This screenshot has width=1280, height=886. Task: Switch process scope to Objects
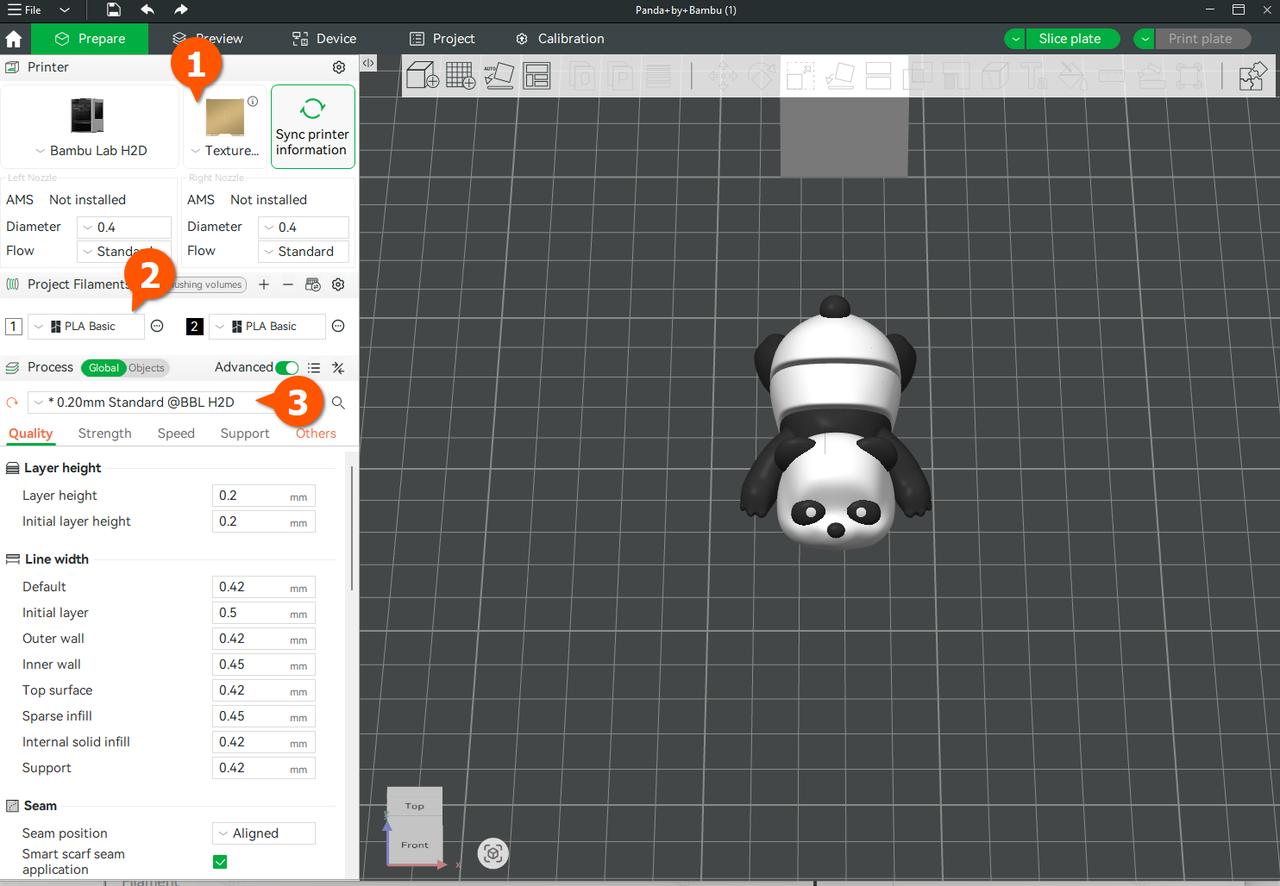coord(146,368)
